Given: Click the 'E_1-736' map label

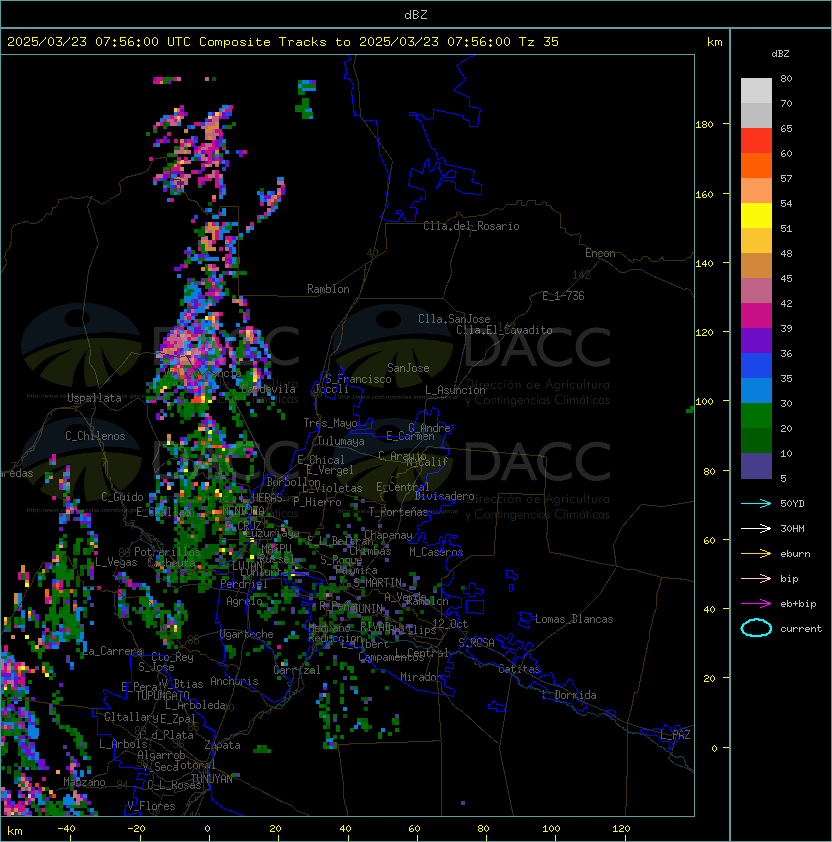Looking at the screenshot, I should 563,296.
